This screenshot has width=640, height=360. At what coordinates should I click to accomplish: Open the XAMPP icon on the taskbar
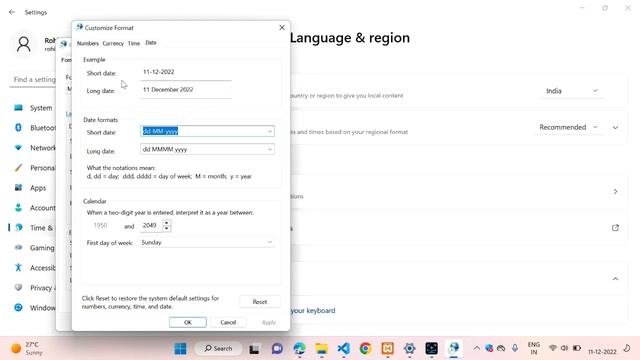[387, 349]
